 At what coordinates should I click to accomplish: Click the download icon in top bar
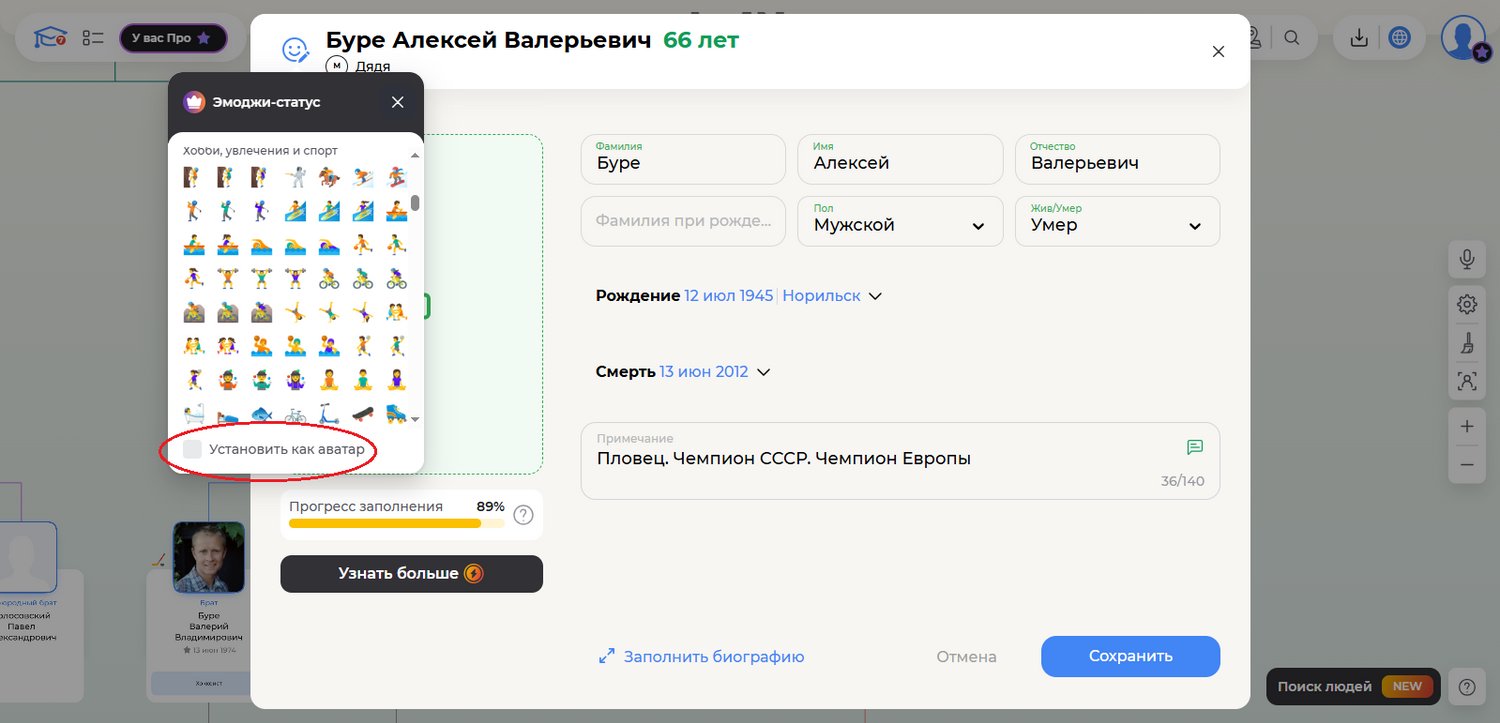[1359, 38]
